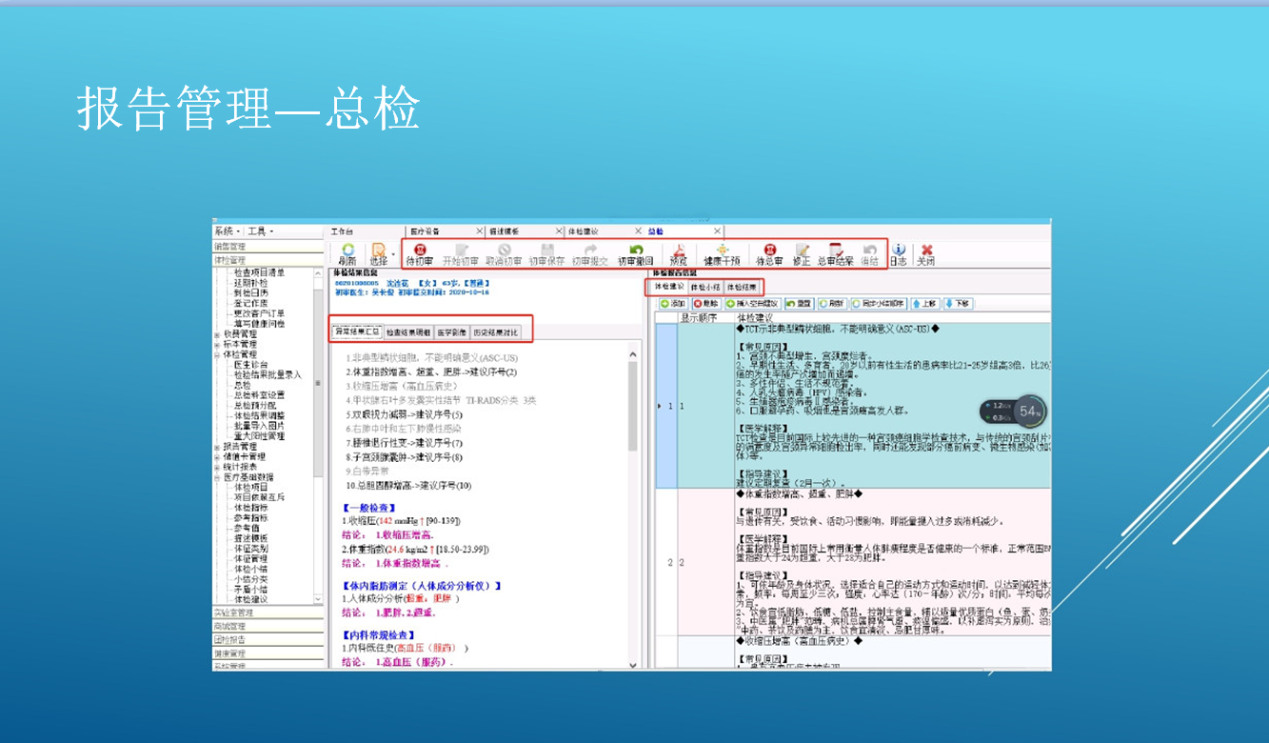Click the 同步小结顺序 button

click(878, 303)
